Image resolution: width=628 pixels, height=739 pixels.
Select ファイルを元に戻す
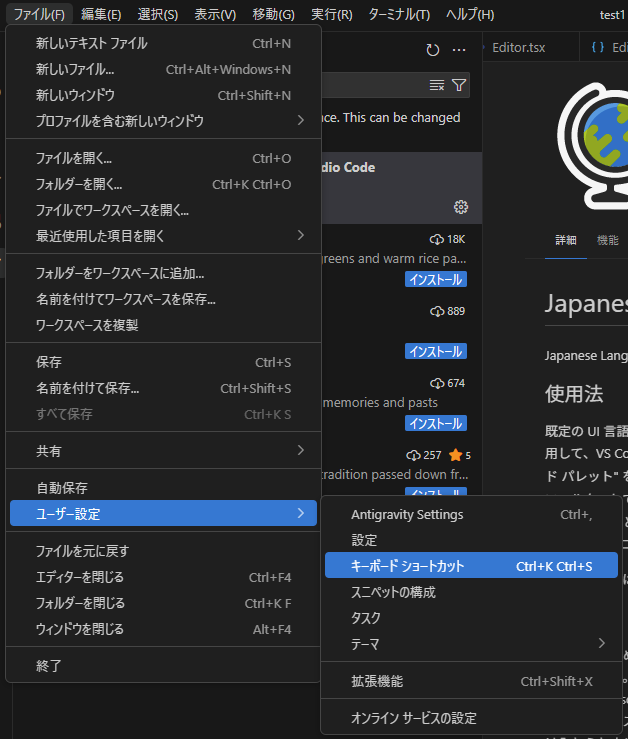coord(163,551)
